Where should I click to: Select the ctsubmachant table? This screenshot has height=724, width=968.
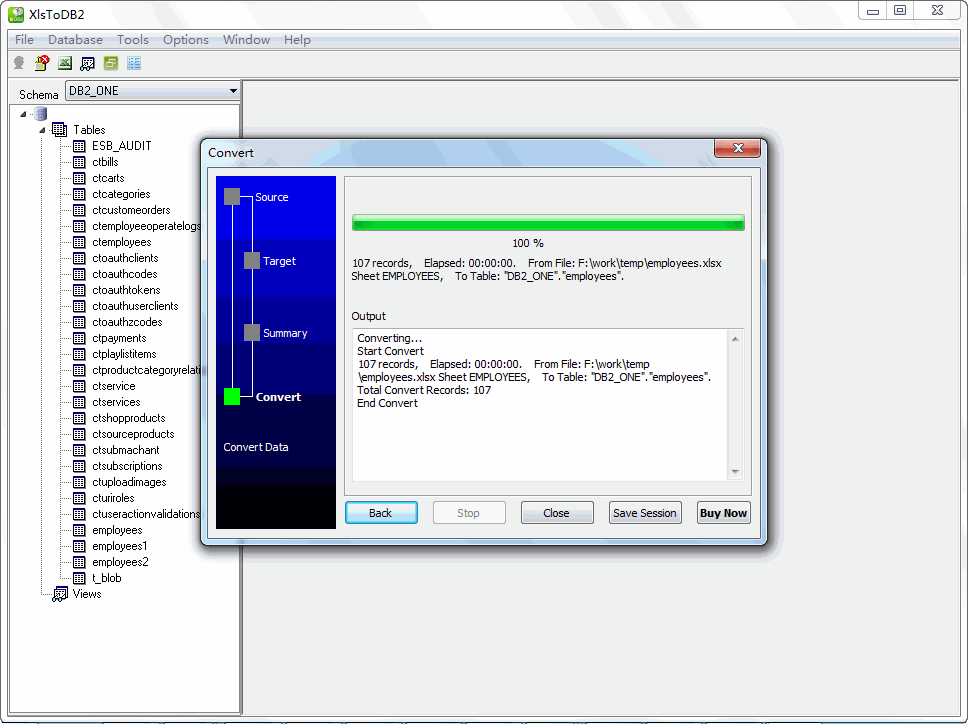(125, 450)
